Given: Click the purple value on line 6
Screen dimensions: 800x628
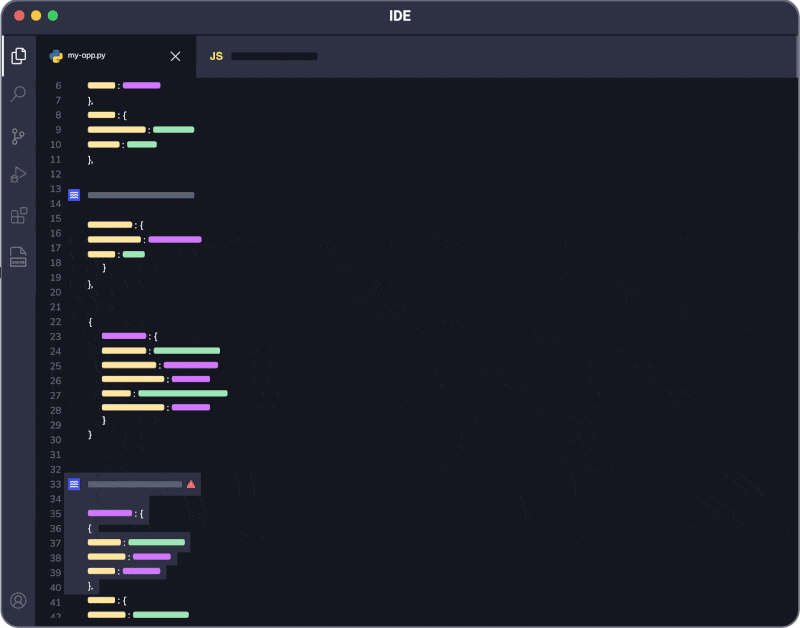Looking at the screenshot, I should pyautogui.click(x=141, y=85).
